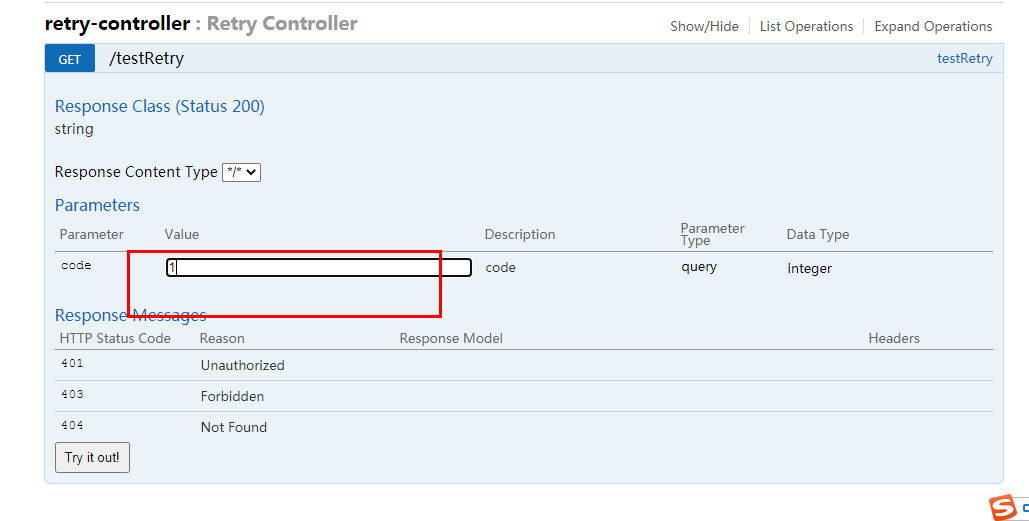Click the Response Messages section heading
Viewport: 1029px width, 521px height.
pyautogui.click(x=130, y=315)
